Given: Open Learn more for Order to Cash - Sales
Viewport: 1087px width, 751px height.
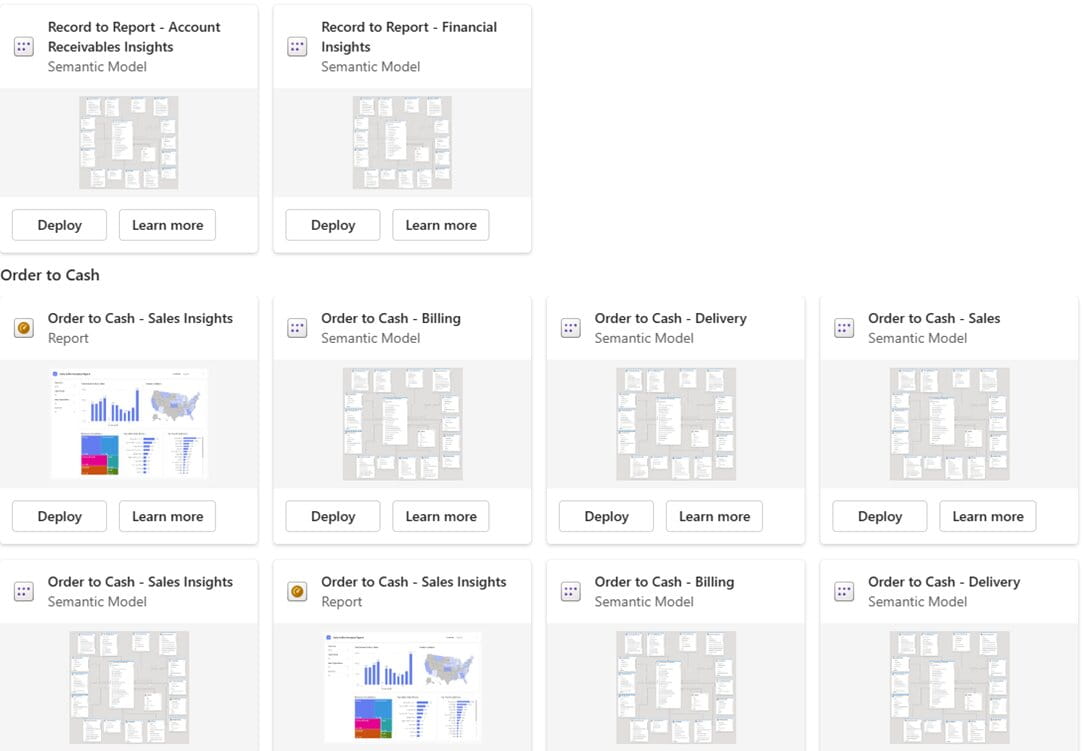Looking at the screenshot, I should coord(987,516).
